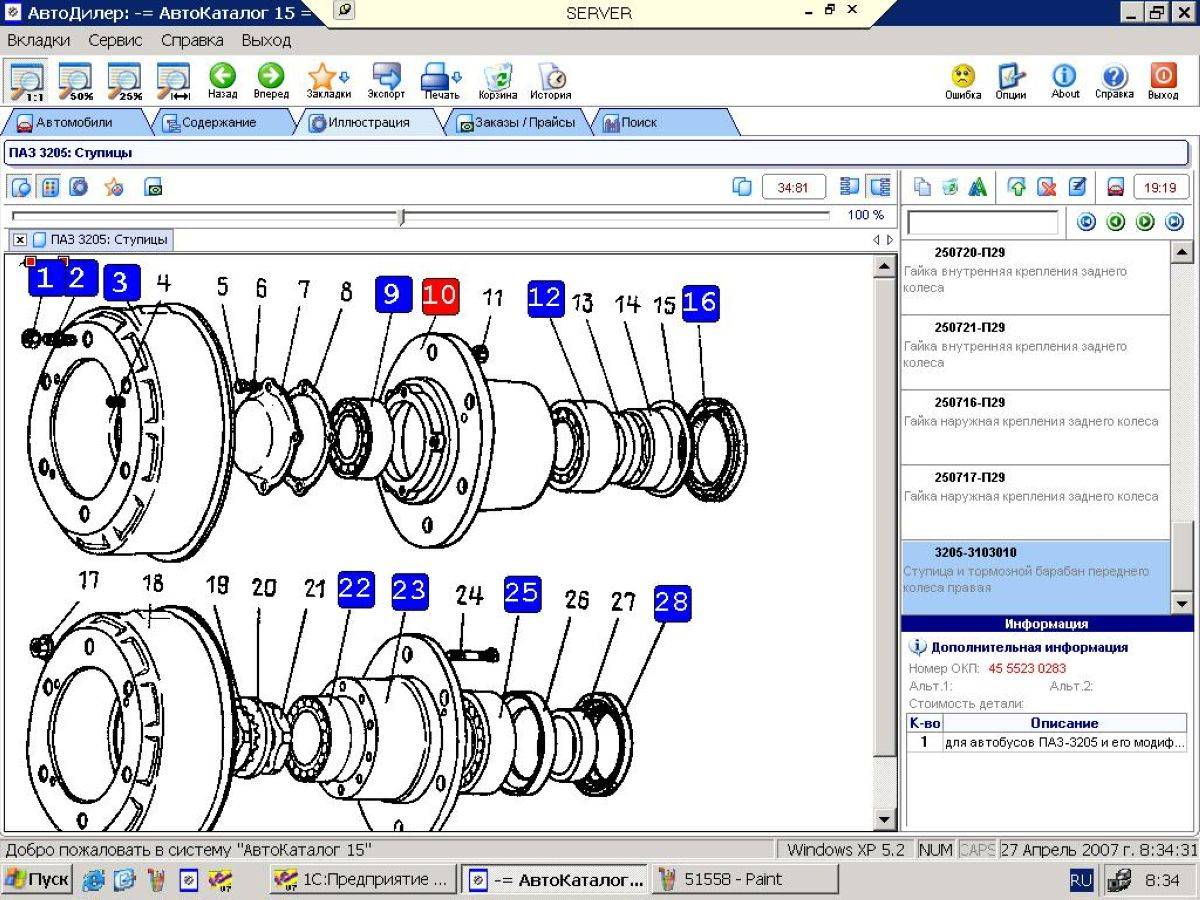Open the Закладки bookmarks dropdown arrow
Image resolution: width=1200 pixels, height=900 pixels.
point(345,75)
